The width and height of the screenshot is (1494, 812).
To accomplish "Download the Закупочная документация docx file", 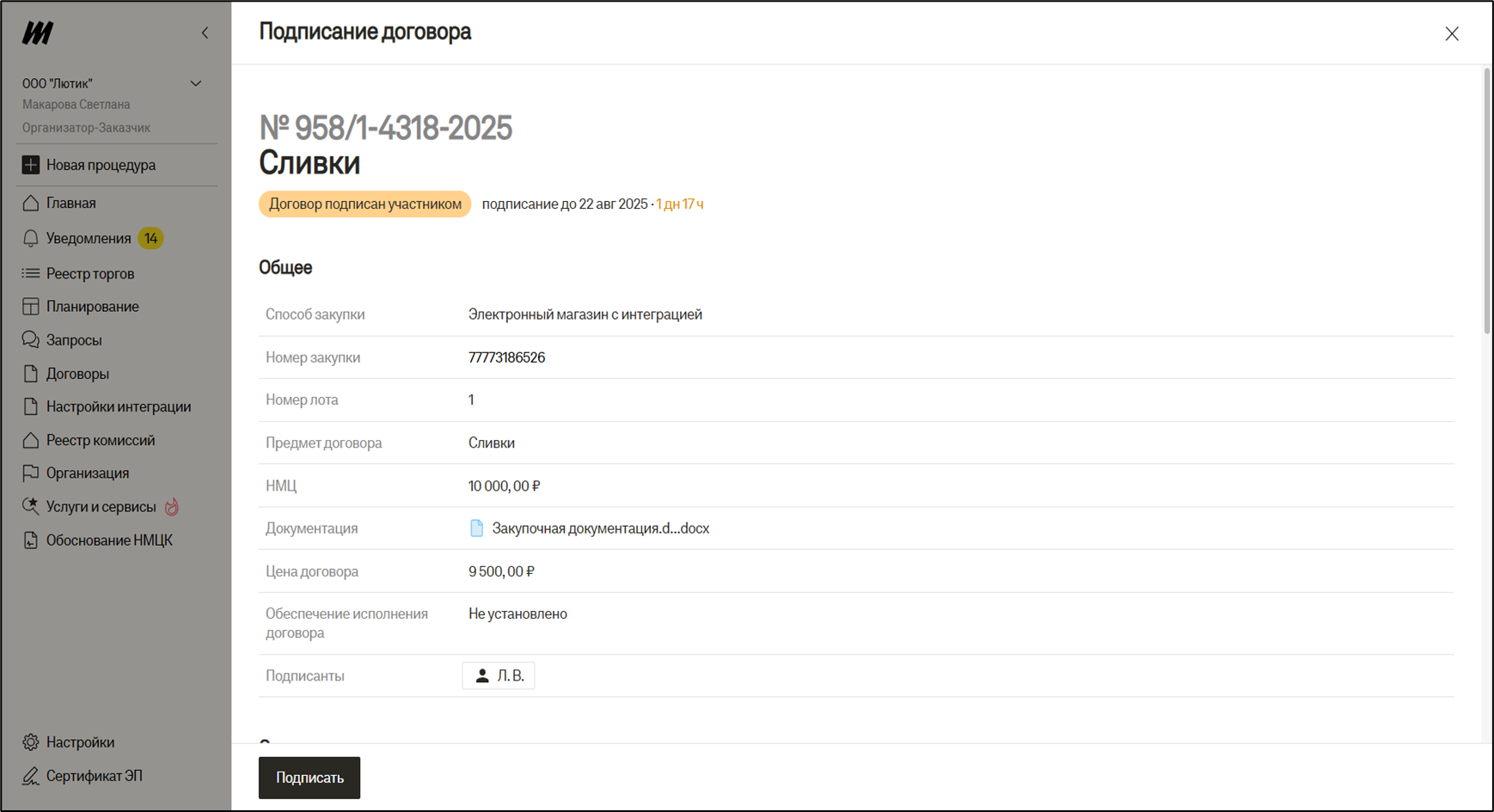I will pos(599,528).
